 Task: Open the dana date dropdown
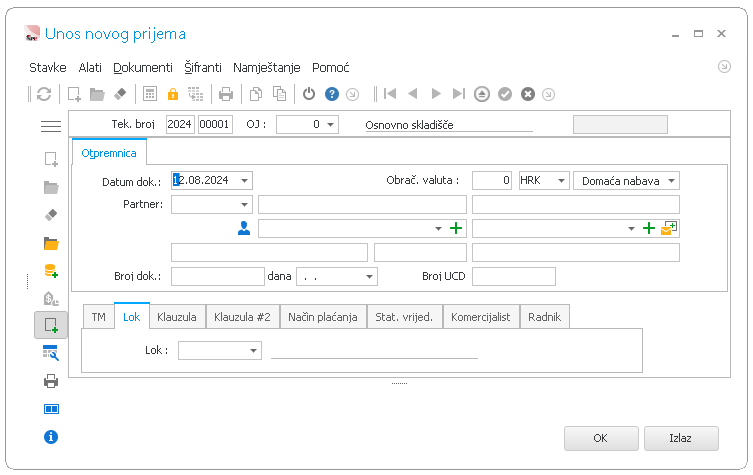(369, 277)
